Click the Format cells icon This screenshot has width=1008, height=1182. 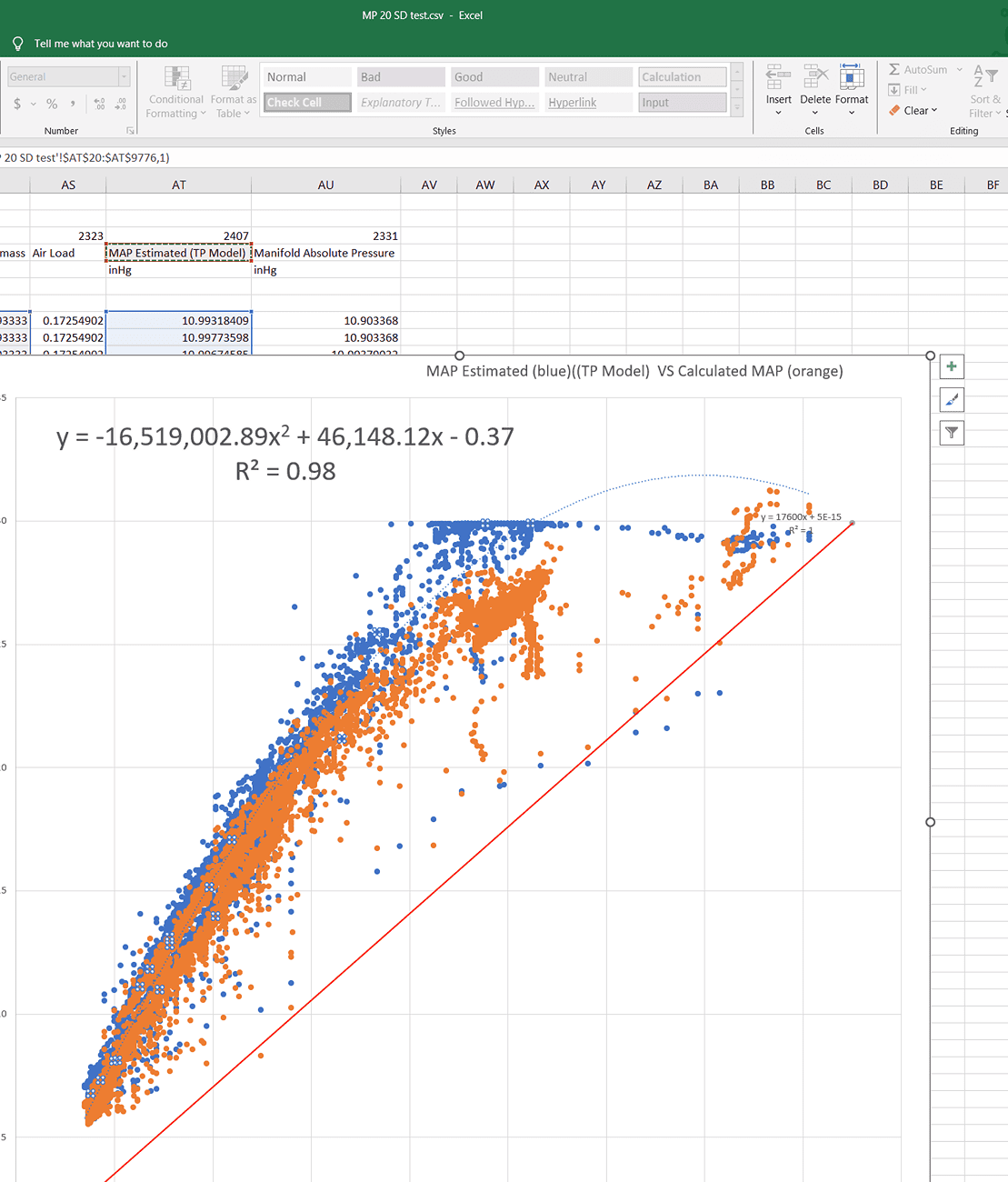[x=852, y=76]
